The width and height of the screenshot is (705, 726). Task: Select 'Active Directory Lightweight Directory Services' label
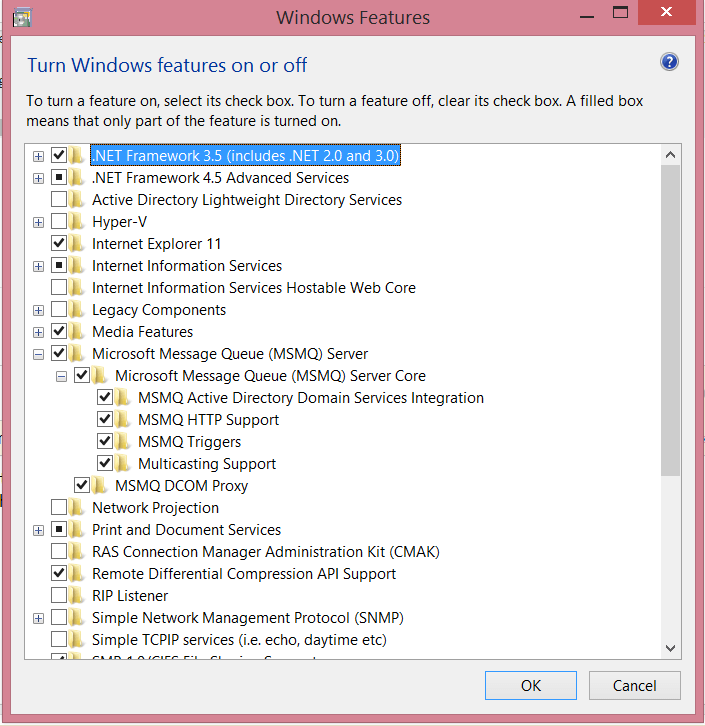click(247, 200)
